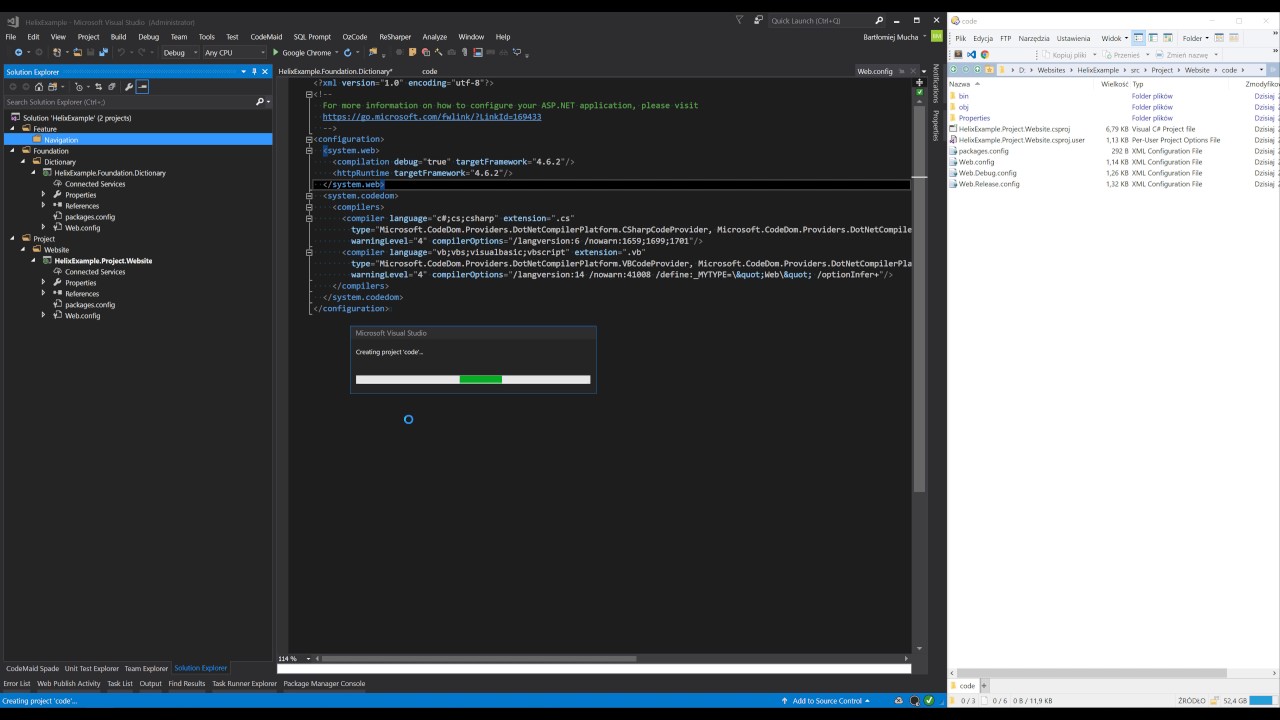Screen dimensions: 1280x720
Task: Open the Build menu
Action: [x=118, y=37]
